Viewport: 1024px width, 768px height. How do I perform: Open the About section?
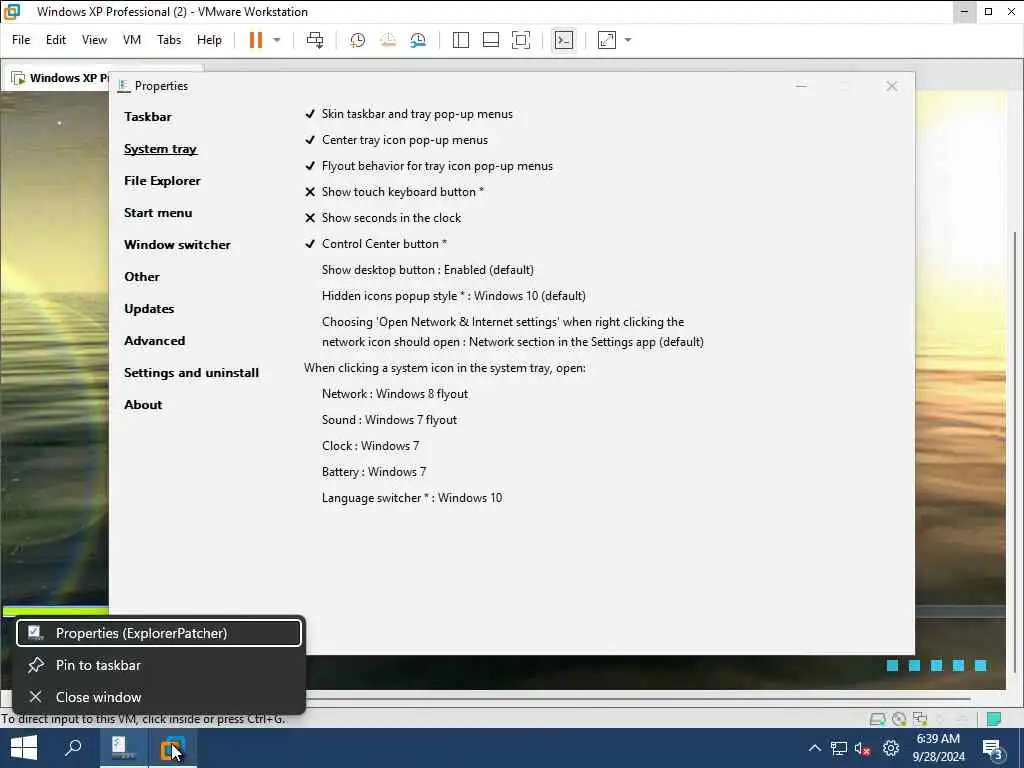coord(143,405)
